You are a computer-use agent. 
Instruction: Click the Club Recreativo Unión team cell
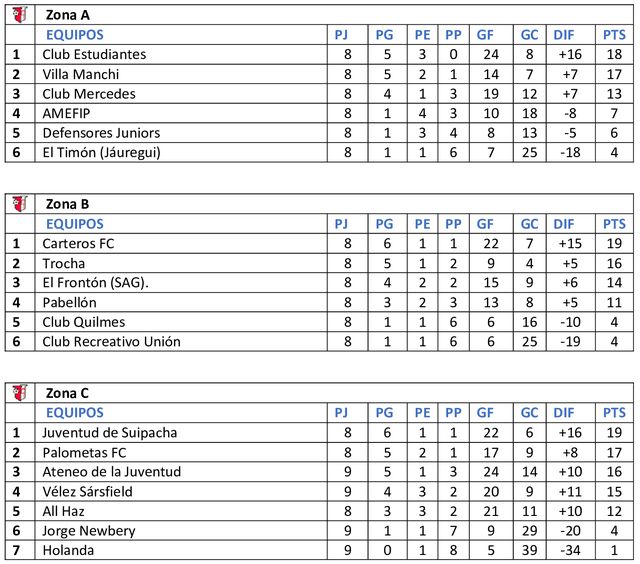(x=181, y=342)
